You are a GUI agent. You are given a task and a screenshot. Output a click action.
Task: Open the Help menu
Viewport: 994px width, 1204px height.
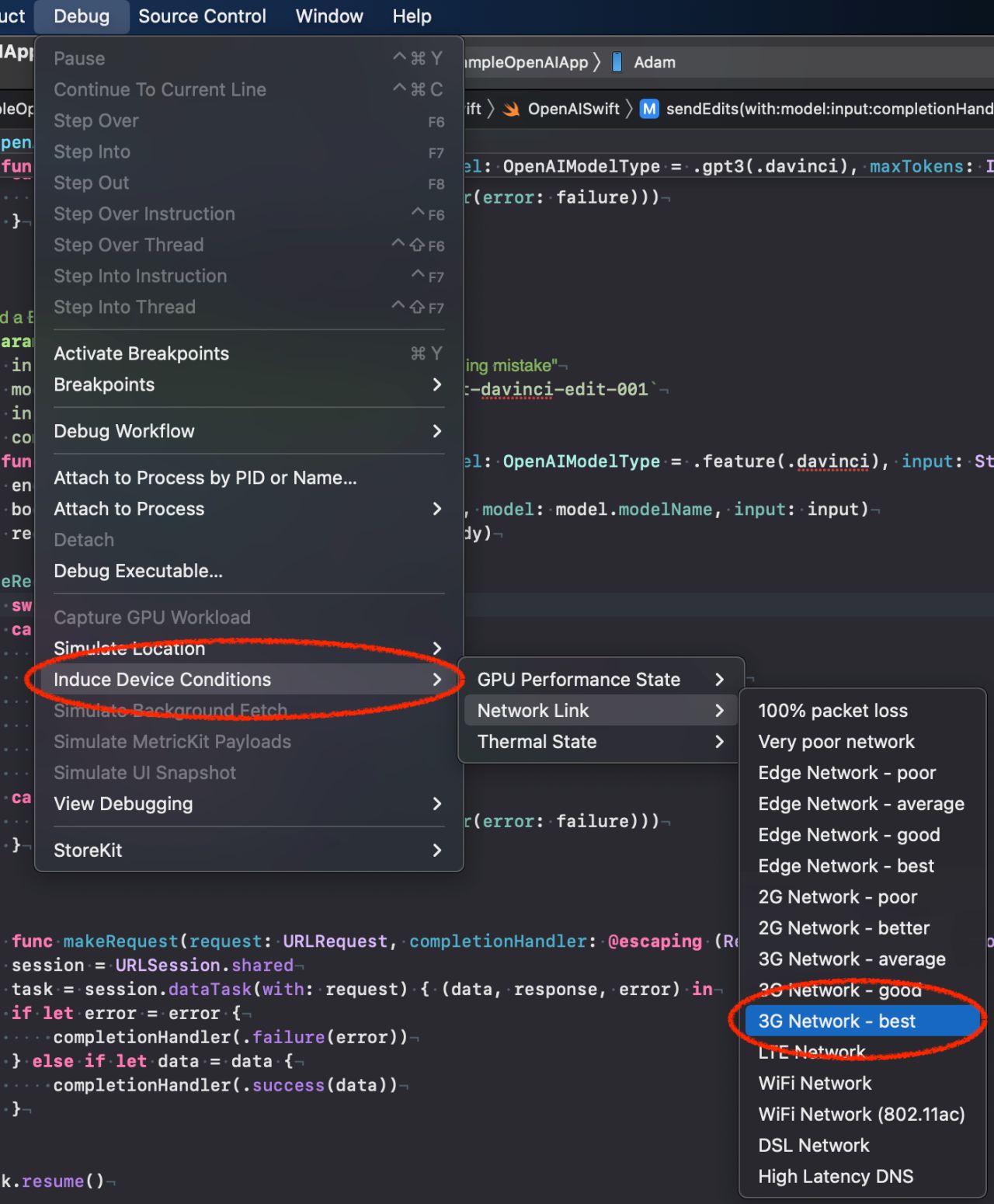(411, 16)
